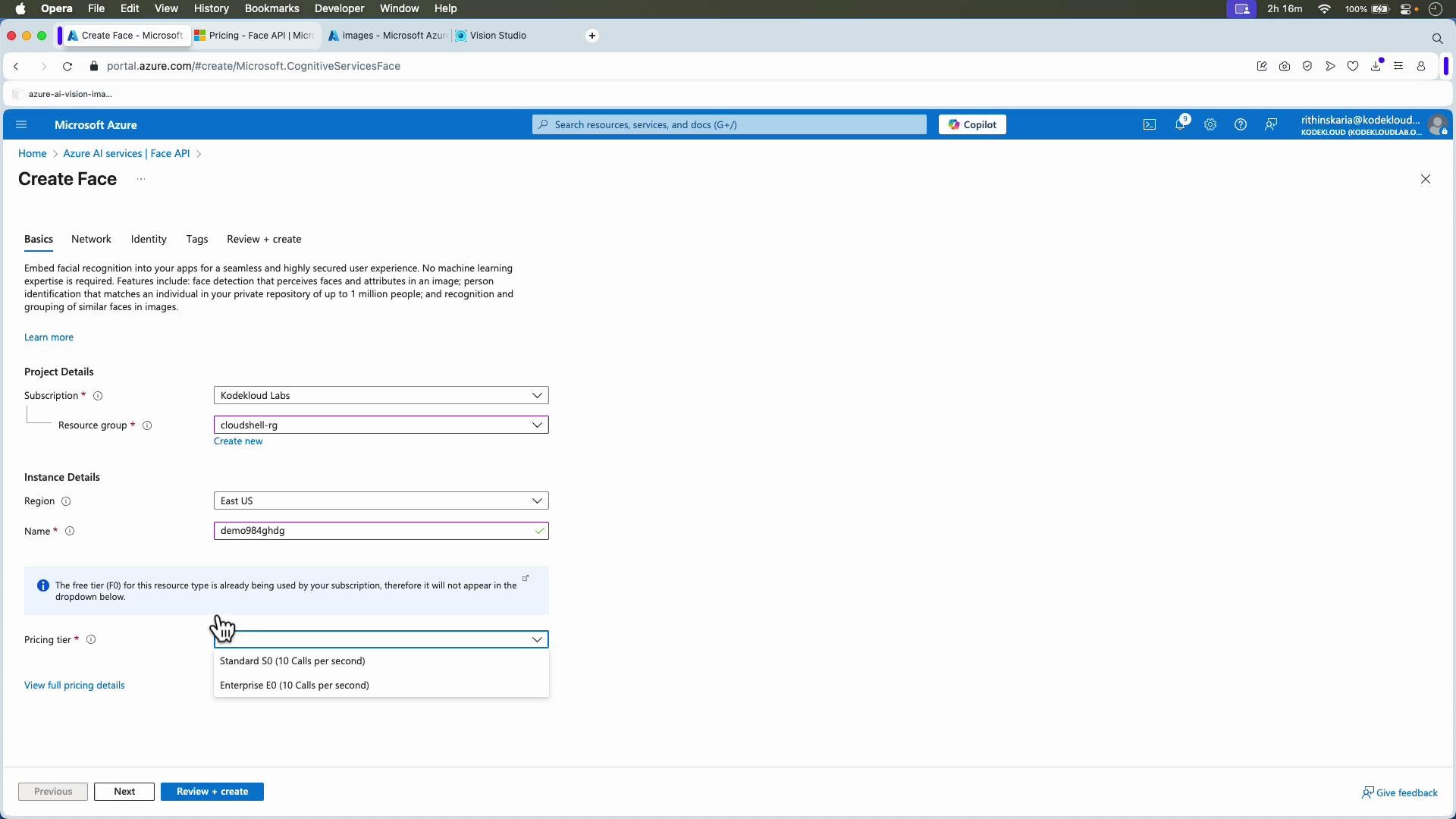Open the Developer menu in menu bar
Screen dimensions: 1456x819
pyautogui.click(x=339, y=9)
